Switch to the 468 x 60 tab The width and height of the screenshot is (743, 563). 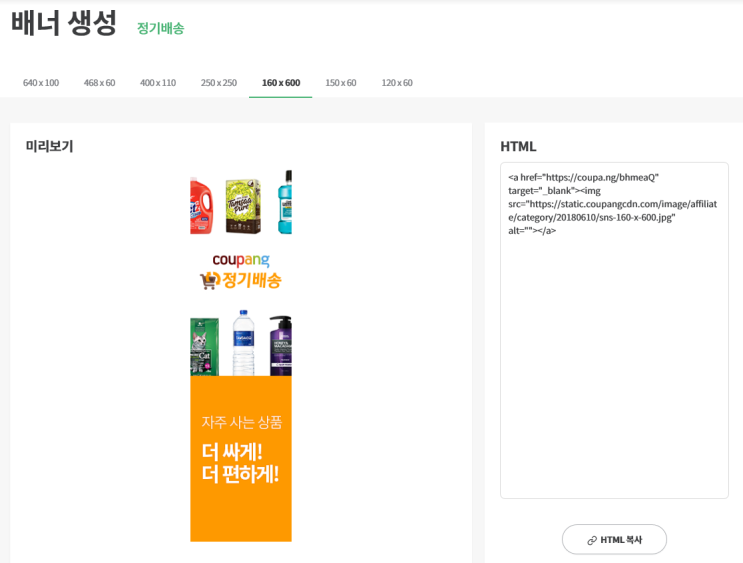100,83
